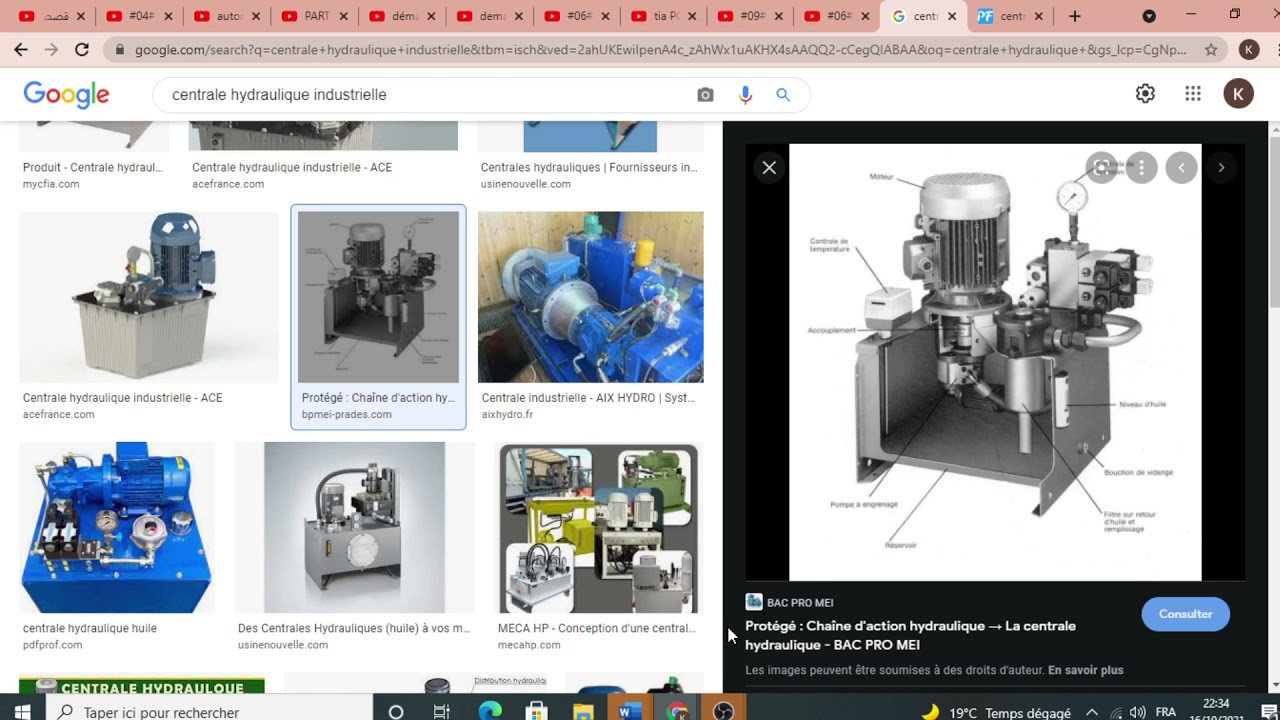This screenshot has width=1280, height=720.
Task: Open Microsoft Store from the taskbar
Action: click(x=537, y=712)
